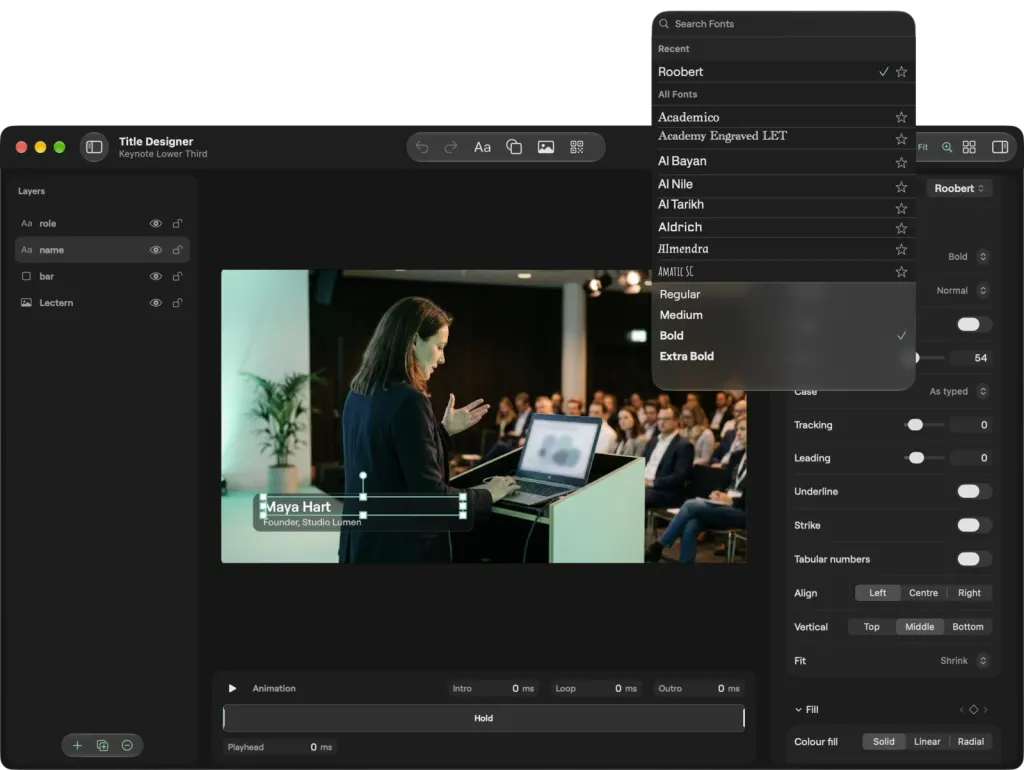Star the Al Bayan font
The image size is (1024, 770).
pyautogui.click(x=901, y=162)
